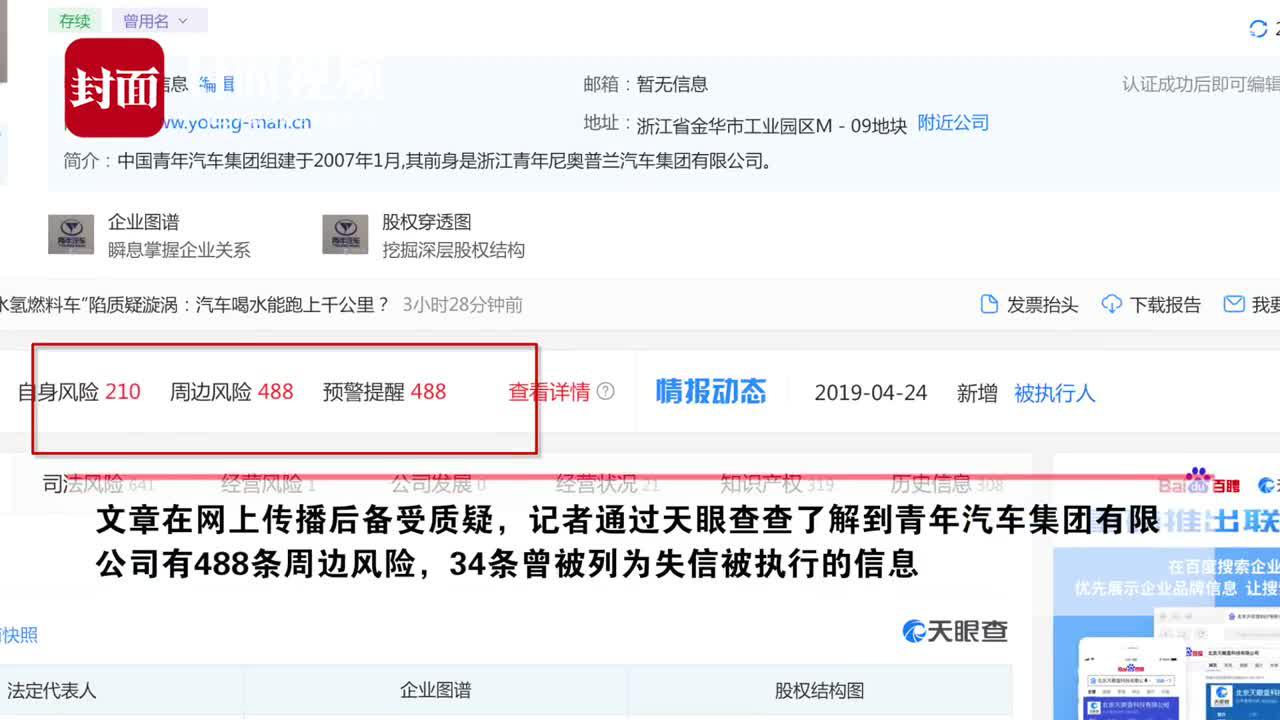Image resolution: width=1280 pixels, height=720 pixels.
Task: Click the 天眼查 logo
Action: 955,631
